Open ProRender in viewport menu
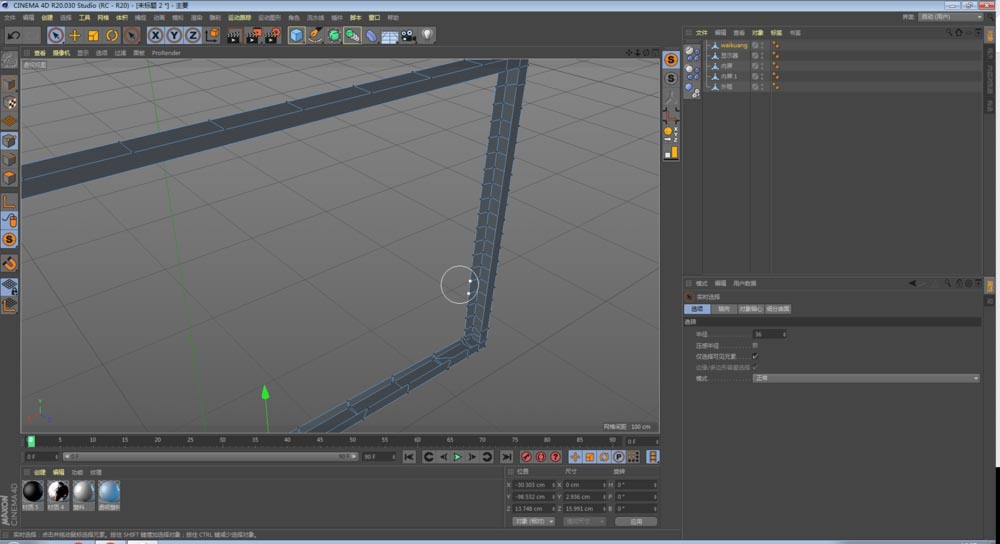Image resolution: width=1000 pixels, height=544 pixels. click(166, 53)
